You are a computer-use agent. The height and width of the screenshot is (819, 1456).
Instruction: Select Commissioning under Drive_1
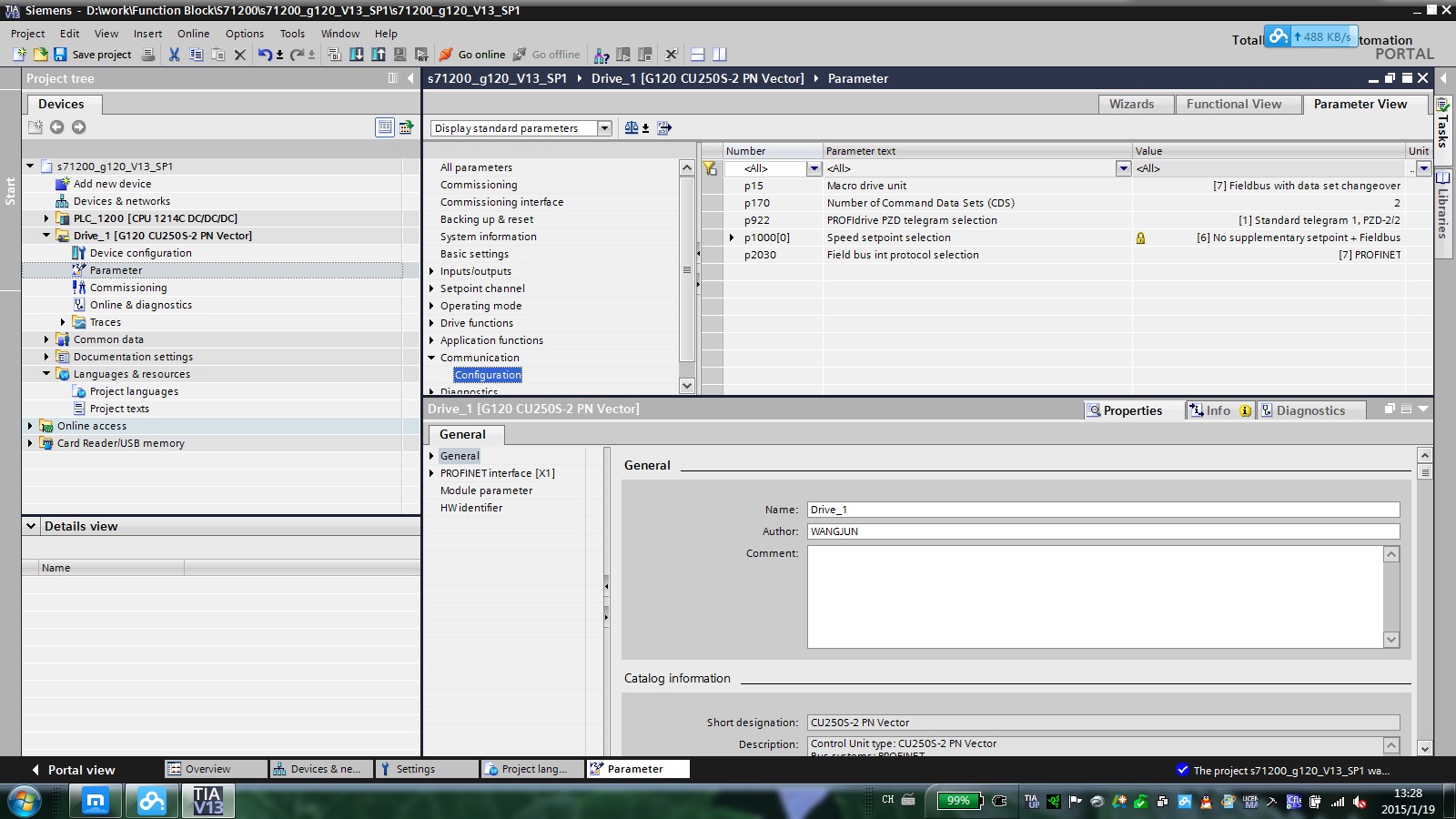click(x=128, y=288)
